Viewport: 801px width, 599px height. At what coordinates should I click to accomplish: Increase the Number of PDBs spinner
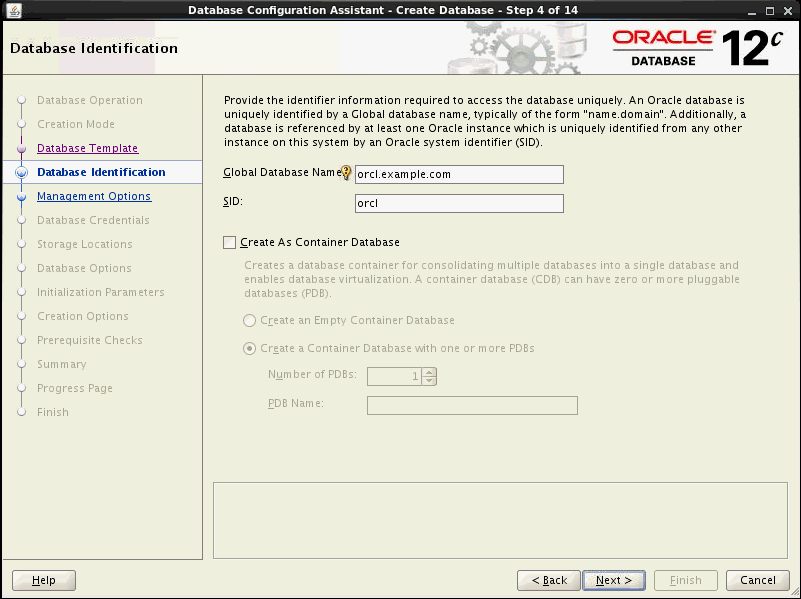430,372
